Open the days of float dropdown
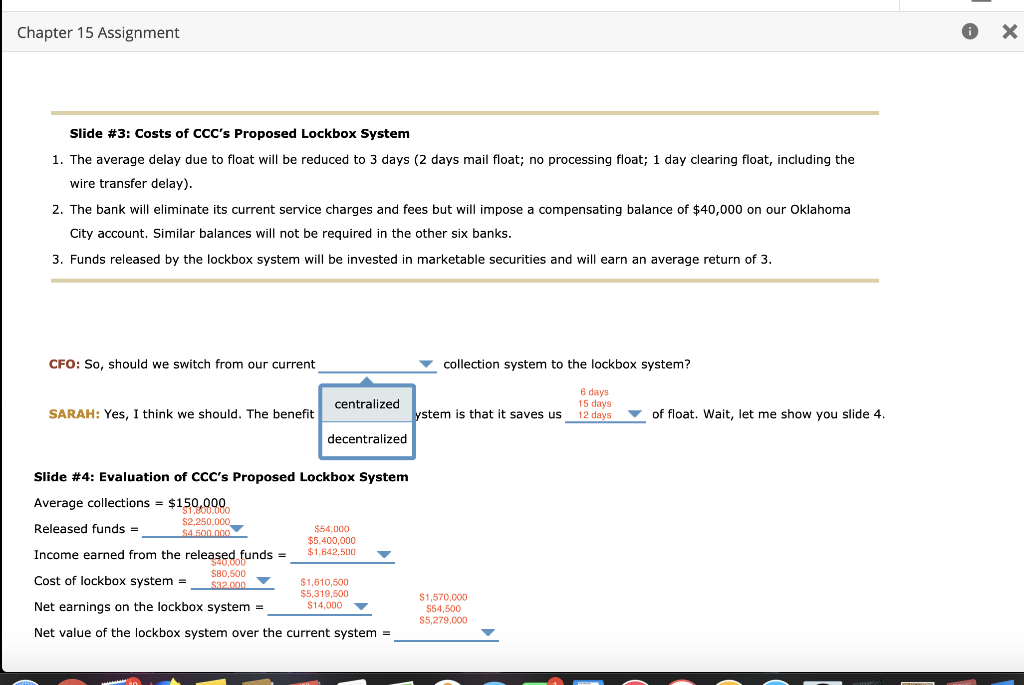This screenshot has height=685, width=1024. pos(634,414)
